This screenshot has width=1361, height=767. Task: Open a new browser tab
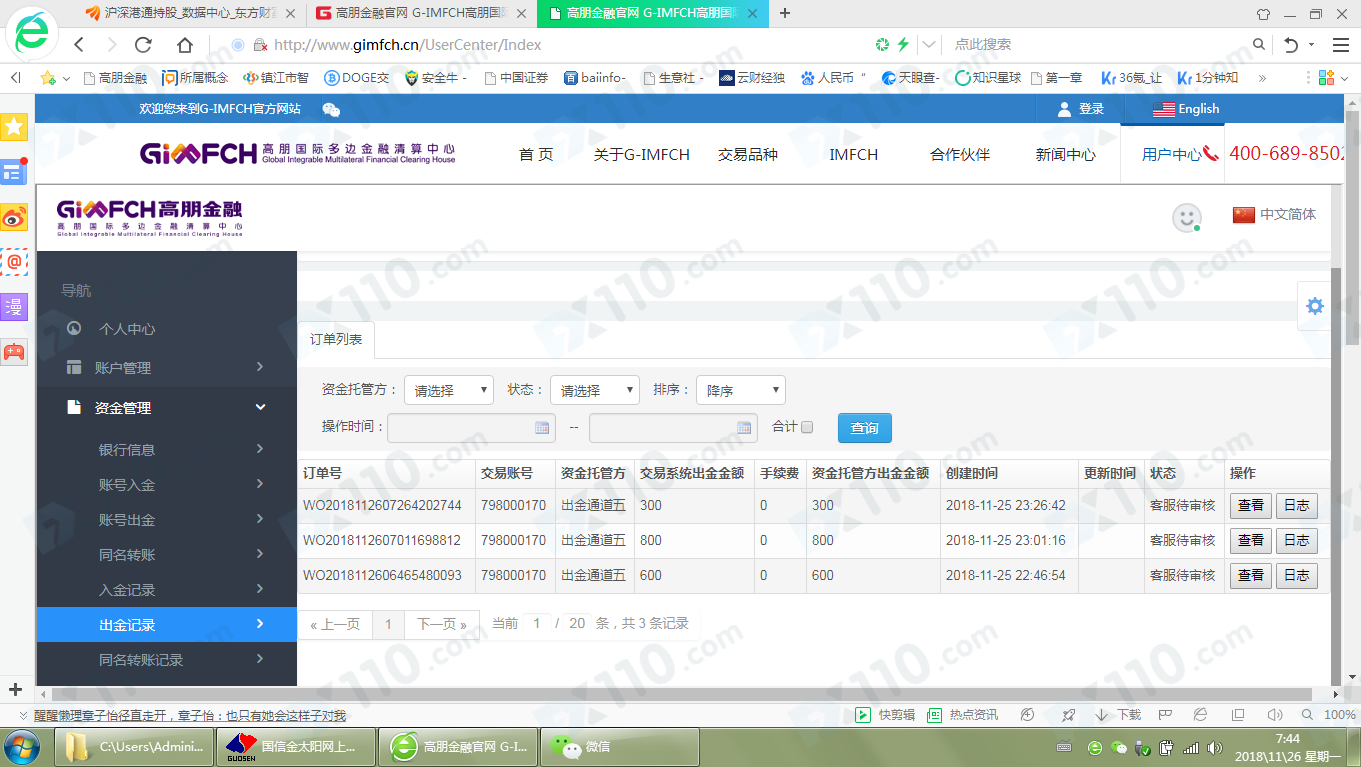[785, 13]
